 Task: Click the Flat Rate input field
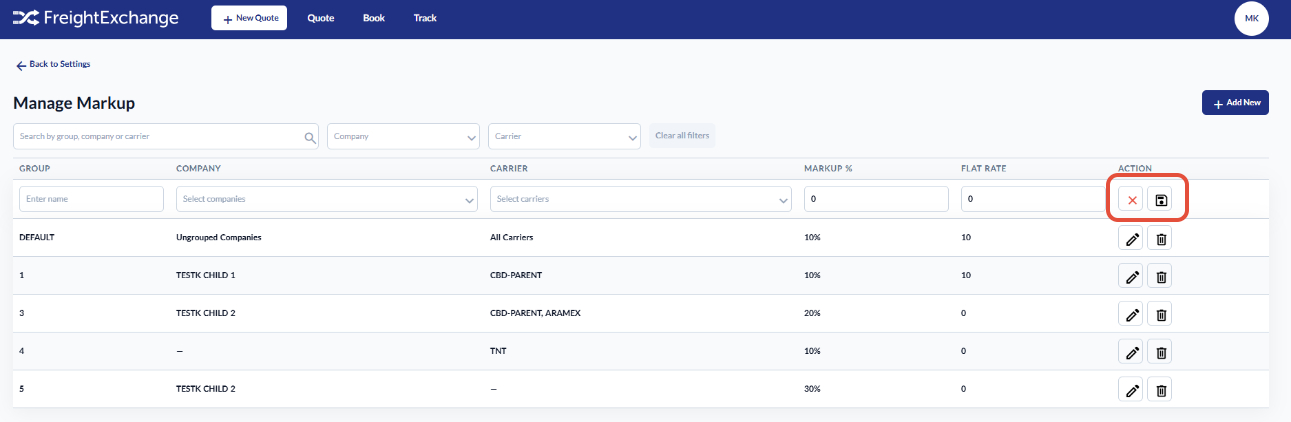click(x=1033, y=199)
